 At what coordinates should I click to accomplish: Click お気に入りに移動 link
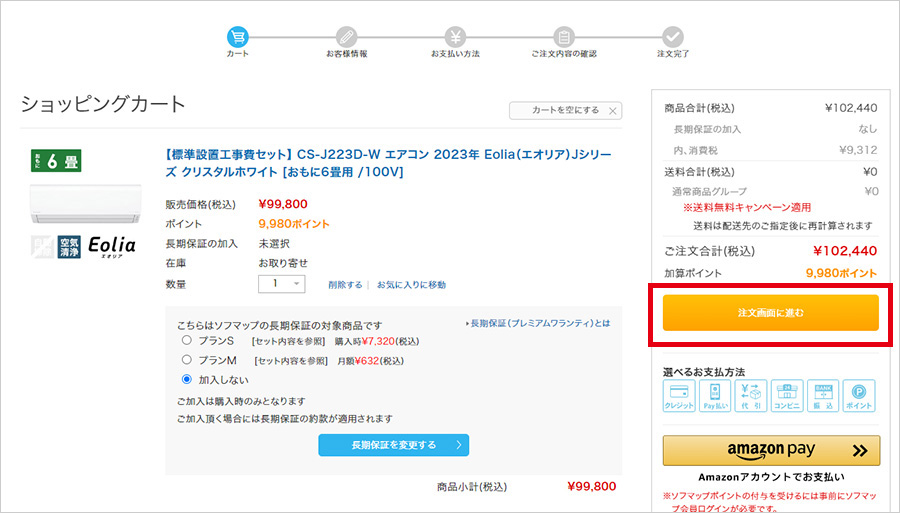point(411,285)
